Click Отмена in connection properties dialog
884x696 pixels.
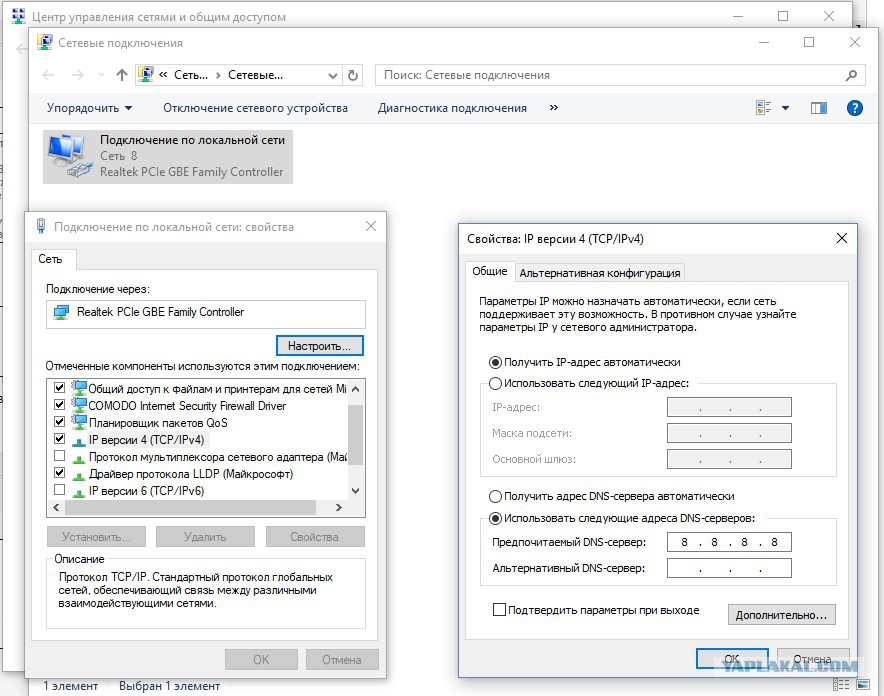click(342, 659)
